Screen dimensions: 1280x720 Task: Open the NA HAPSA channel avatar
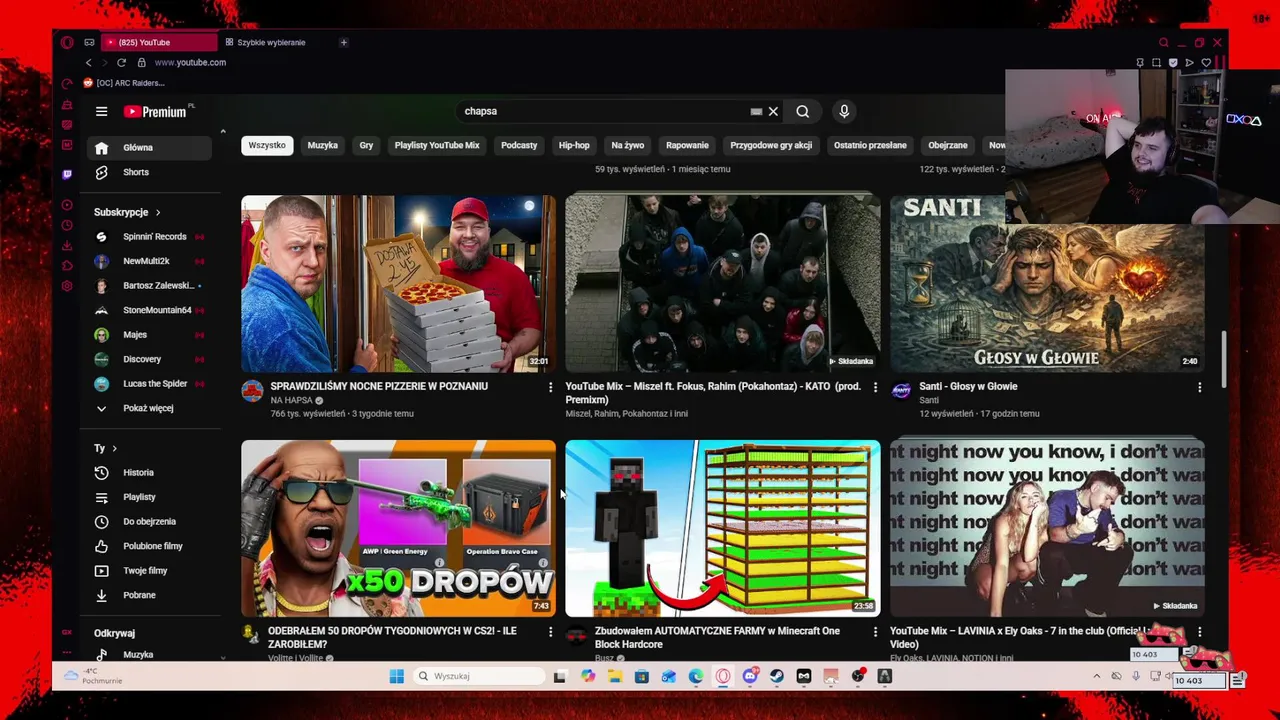pyautogui.click(x=252, y=391)
